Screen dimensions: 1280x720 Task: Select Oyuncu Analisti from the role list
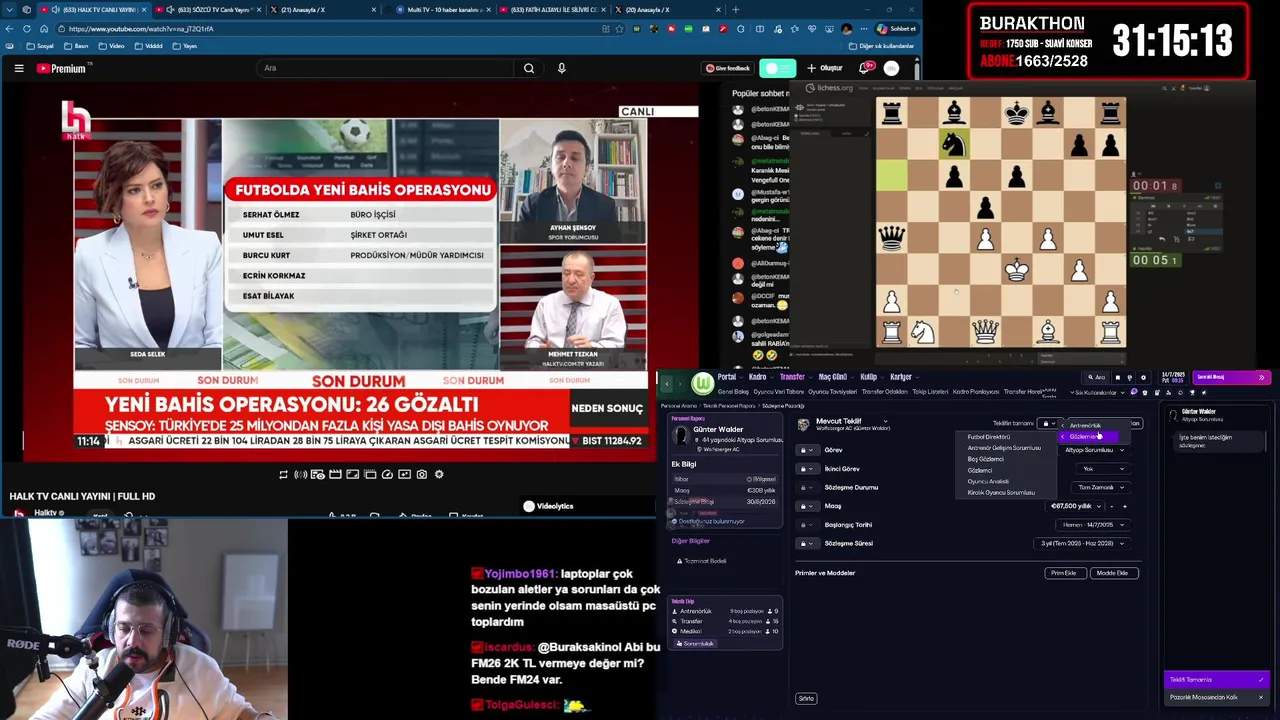[988, 482]
